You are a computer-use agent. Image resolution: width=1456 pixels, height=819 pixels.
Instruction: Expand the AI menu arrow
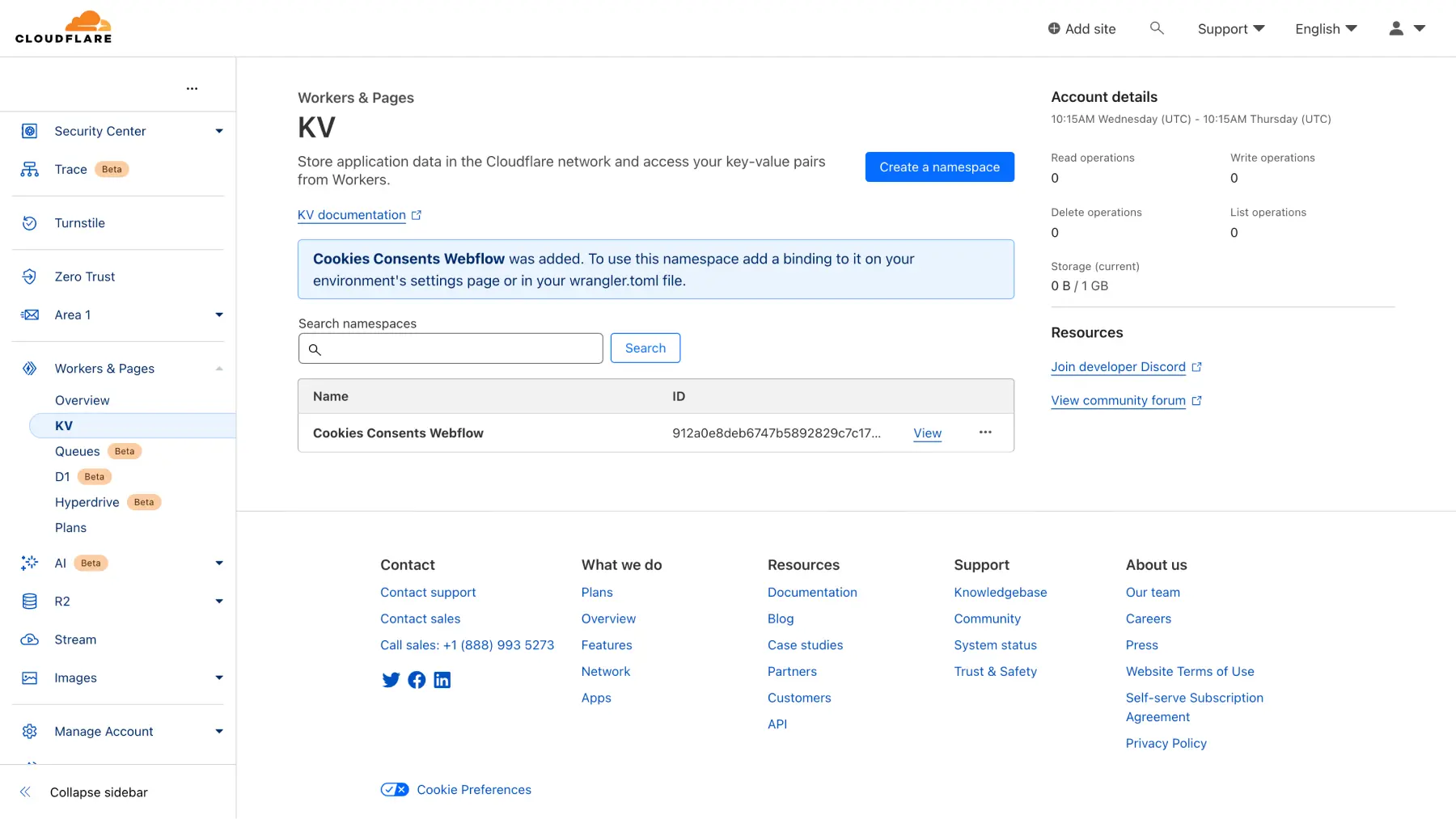[x=219, y=563]
